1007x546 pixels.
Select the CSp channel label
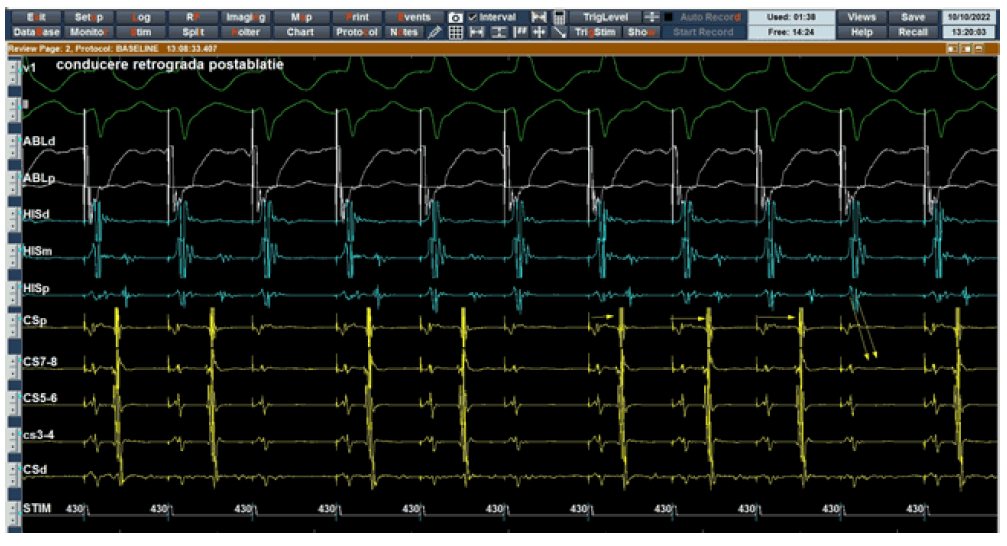tap(35, 320)
